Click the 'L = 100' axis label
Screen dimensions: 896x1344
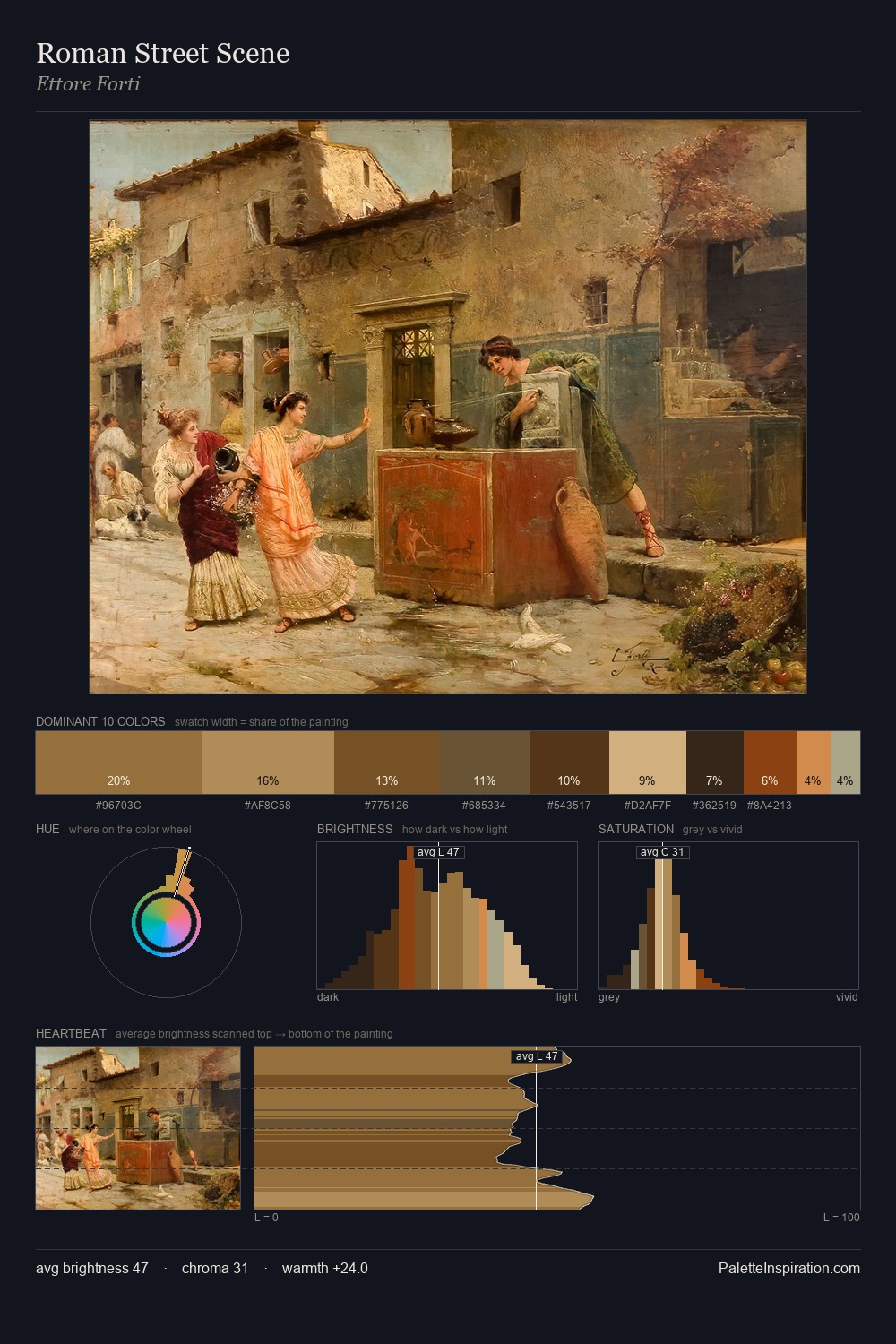click(841, 1218)
